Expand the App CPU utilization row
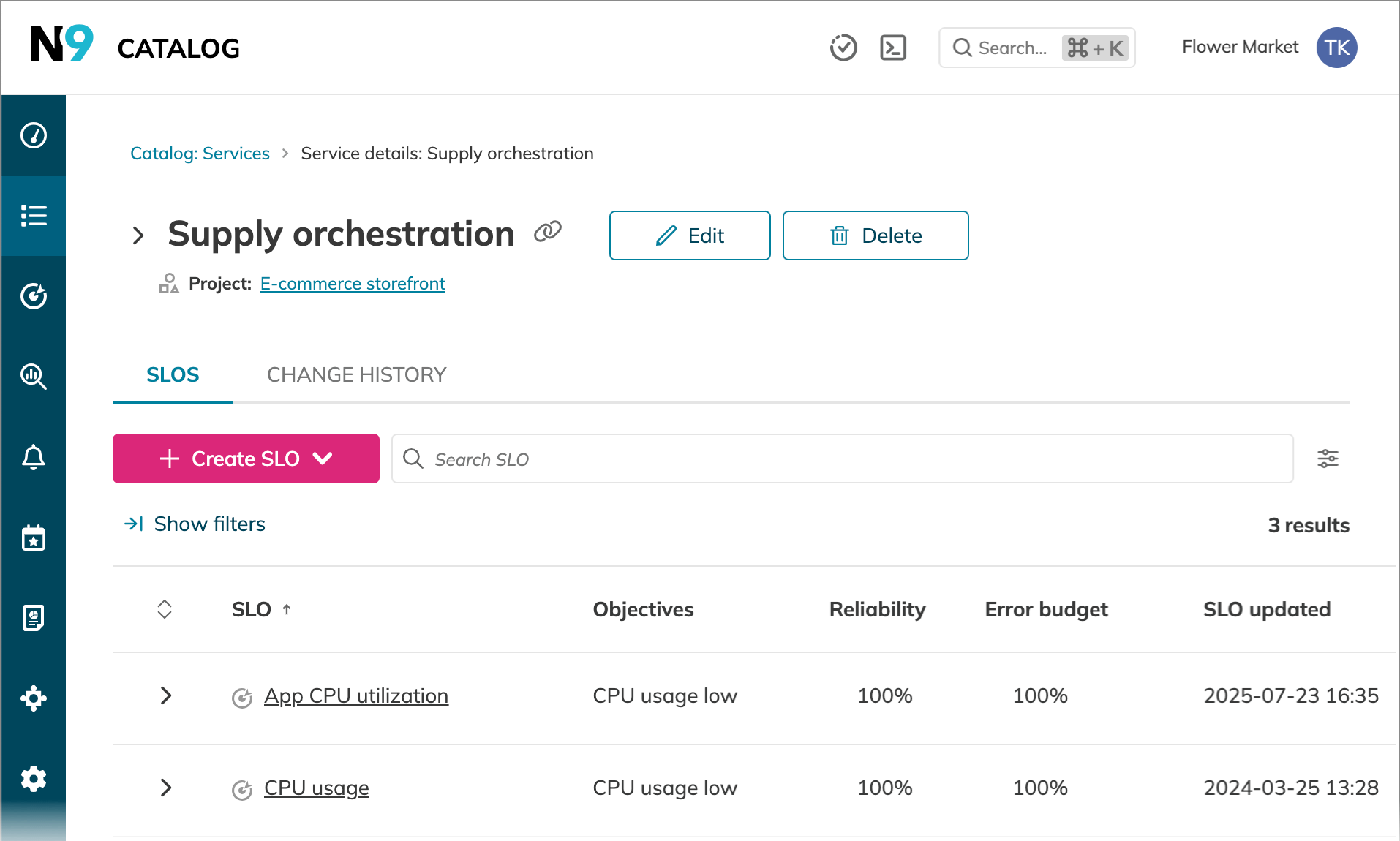 166,695
